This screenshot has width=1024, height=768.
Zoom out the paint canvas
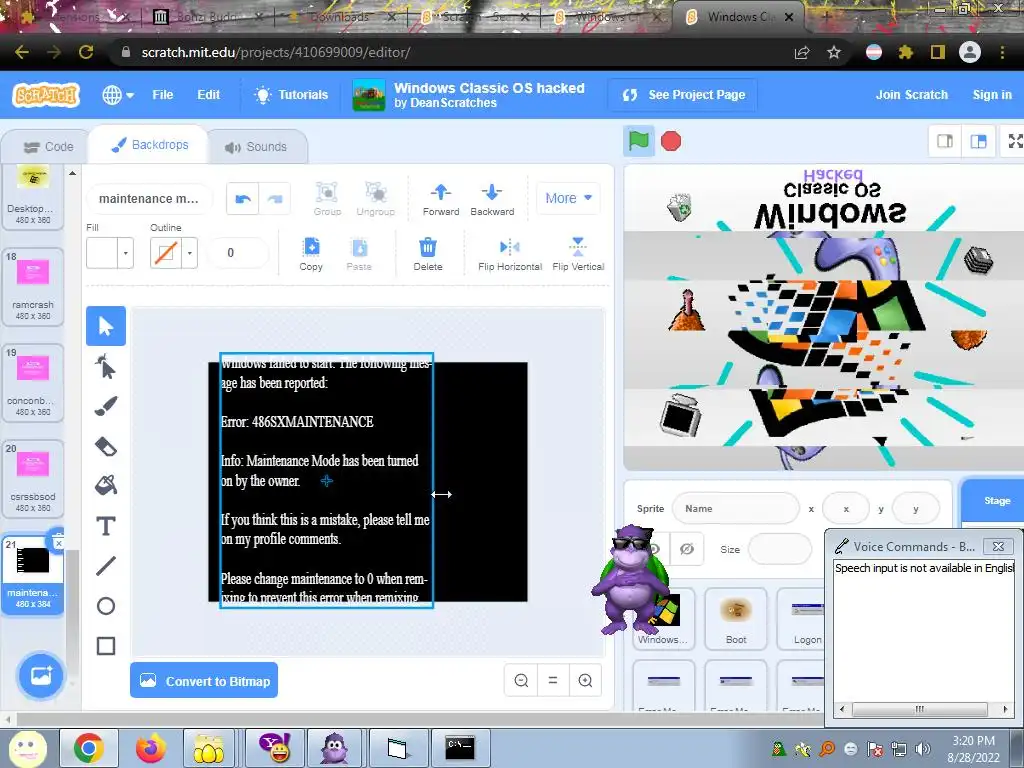[x=521, y=680]
